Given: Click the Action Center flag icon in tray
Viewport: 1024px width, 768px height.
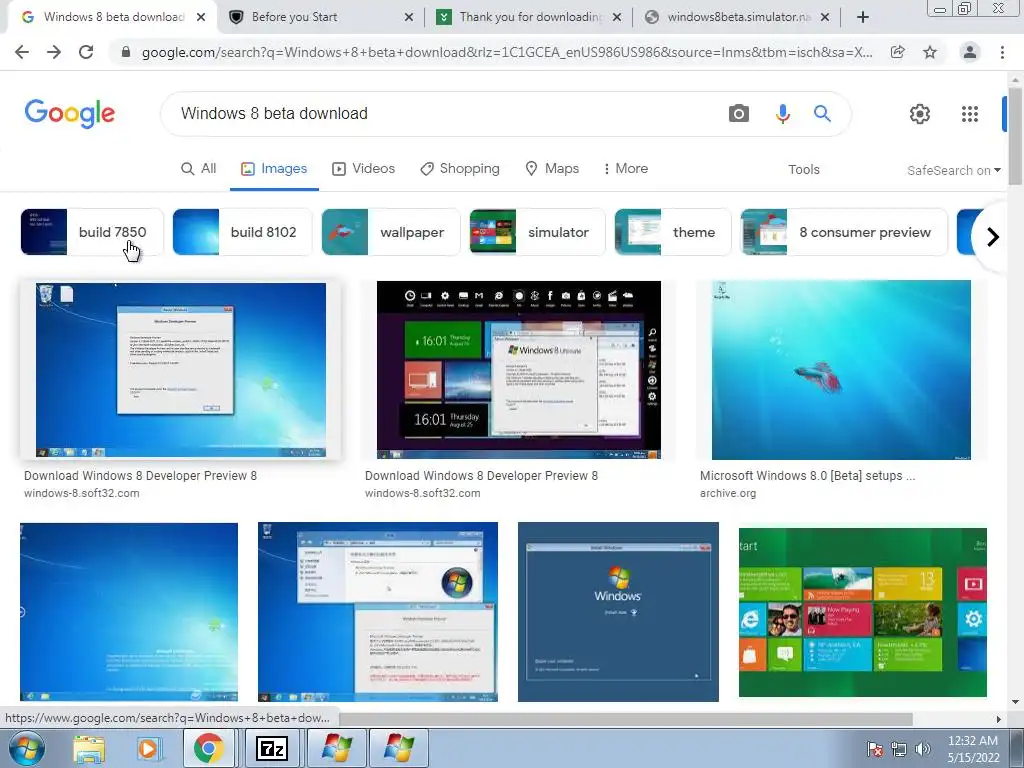Looking at the screenshot, I should coord(875,749).
